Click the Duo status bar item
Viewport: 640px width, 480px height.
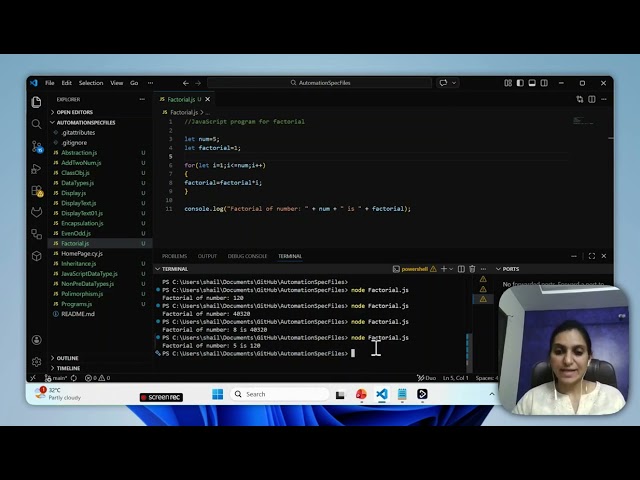[427, 378]
